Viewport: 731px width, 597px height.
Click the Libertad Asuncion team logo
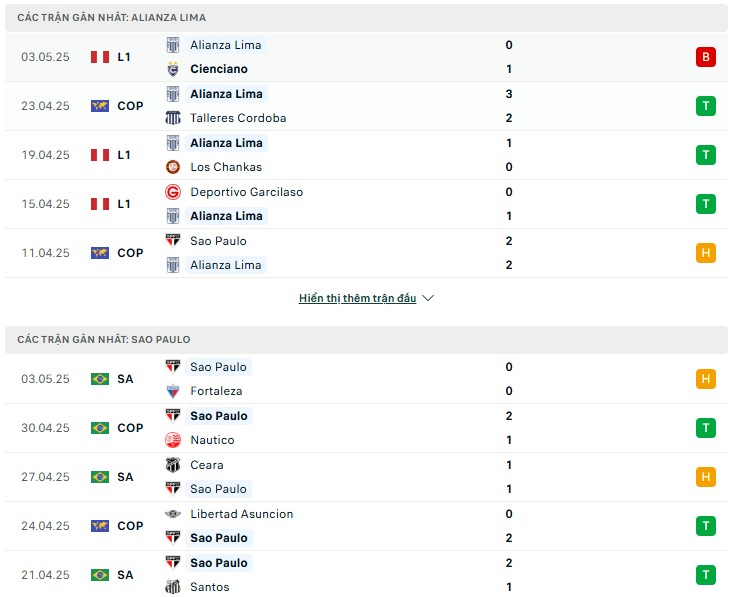pyautogui.click(x=173, y=514)
